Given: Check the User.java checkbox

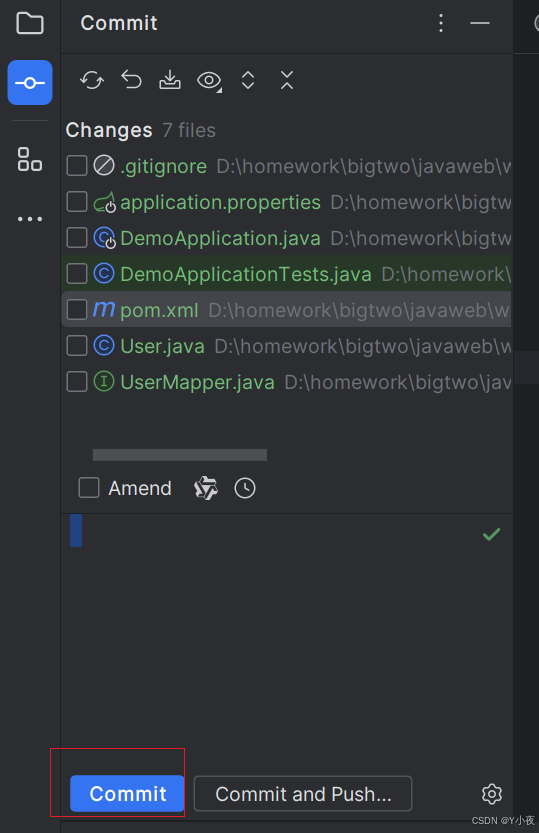Looking at the screenshot, I should point(77,346).
